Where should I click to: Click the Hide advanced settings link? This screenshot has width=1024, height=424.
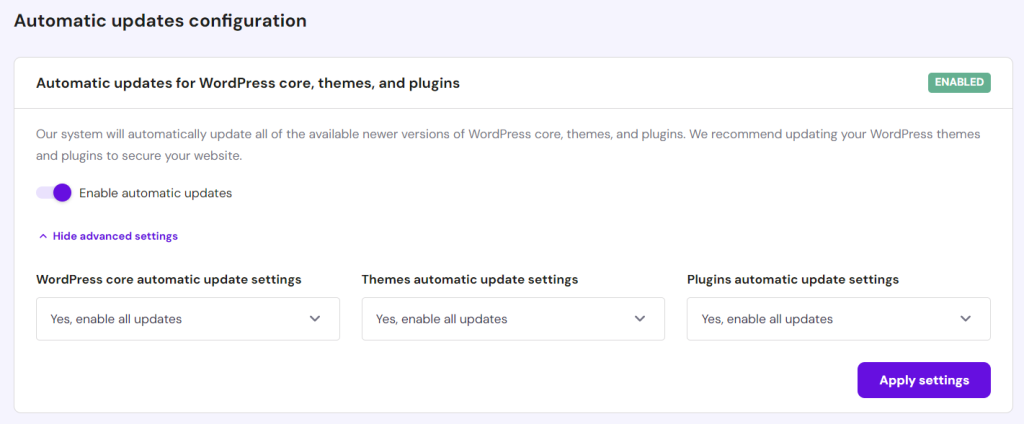tap(115, 236)
